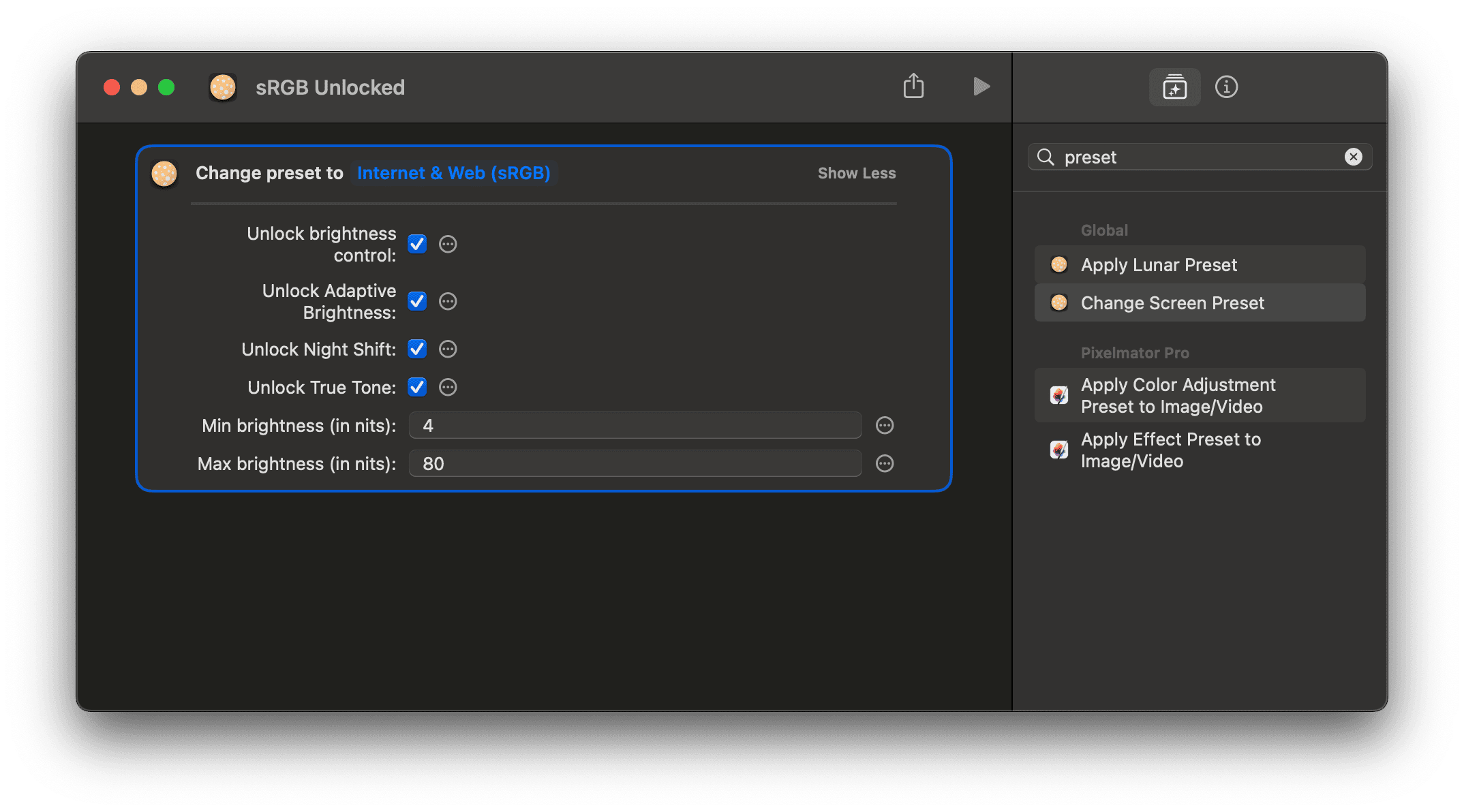The width and height of the screenshot is (1464, 812).
Task: Click the Min brightness nits field
Action: click(x=635, y=425)
